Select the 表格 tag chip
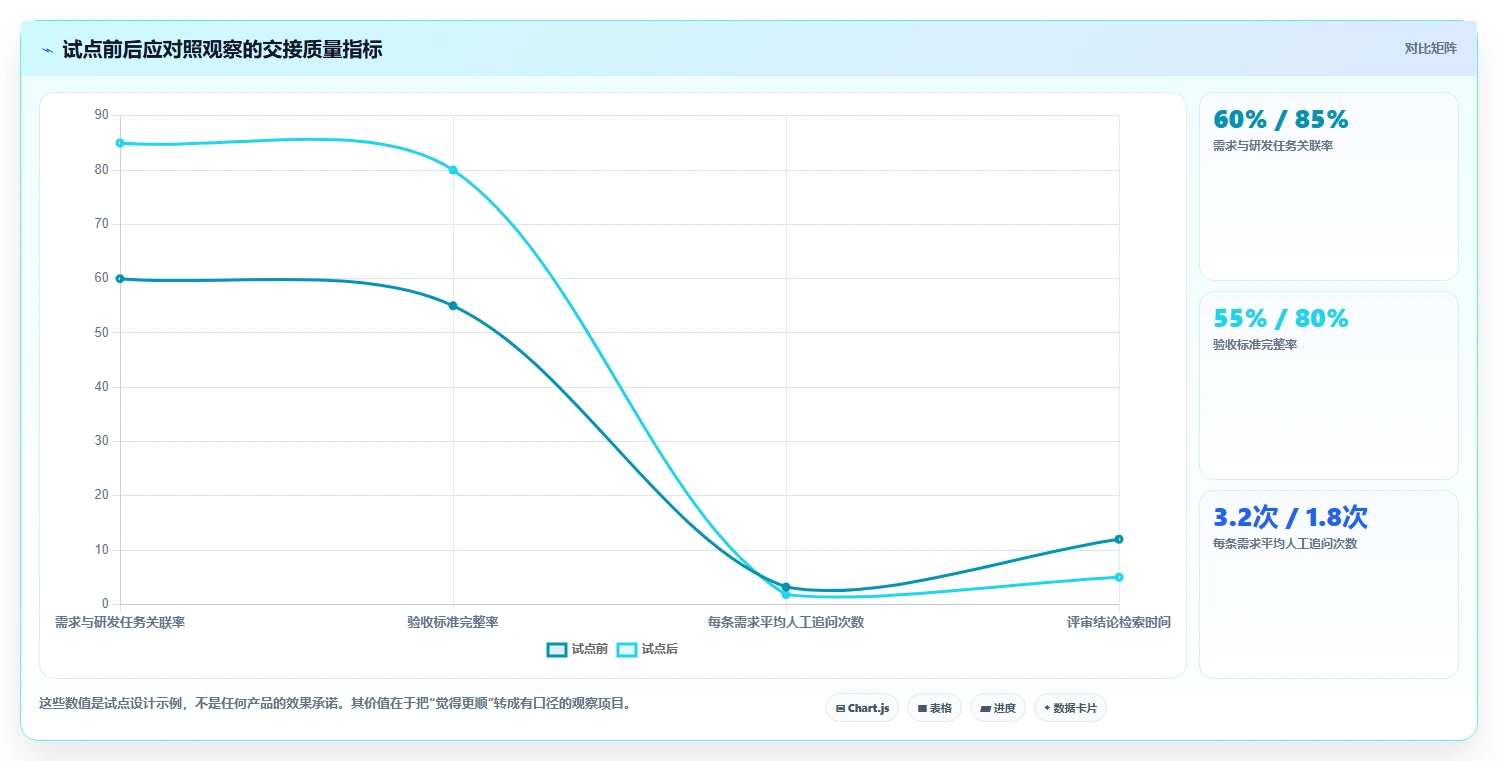 (x=934, y=708)
